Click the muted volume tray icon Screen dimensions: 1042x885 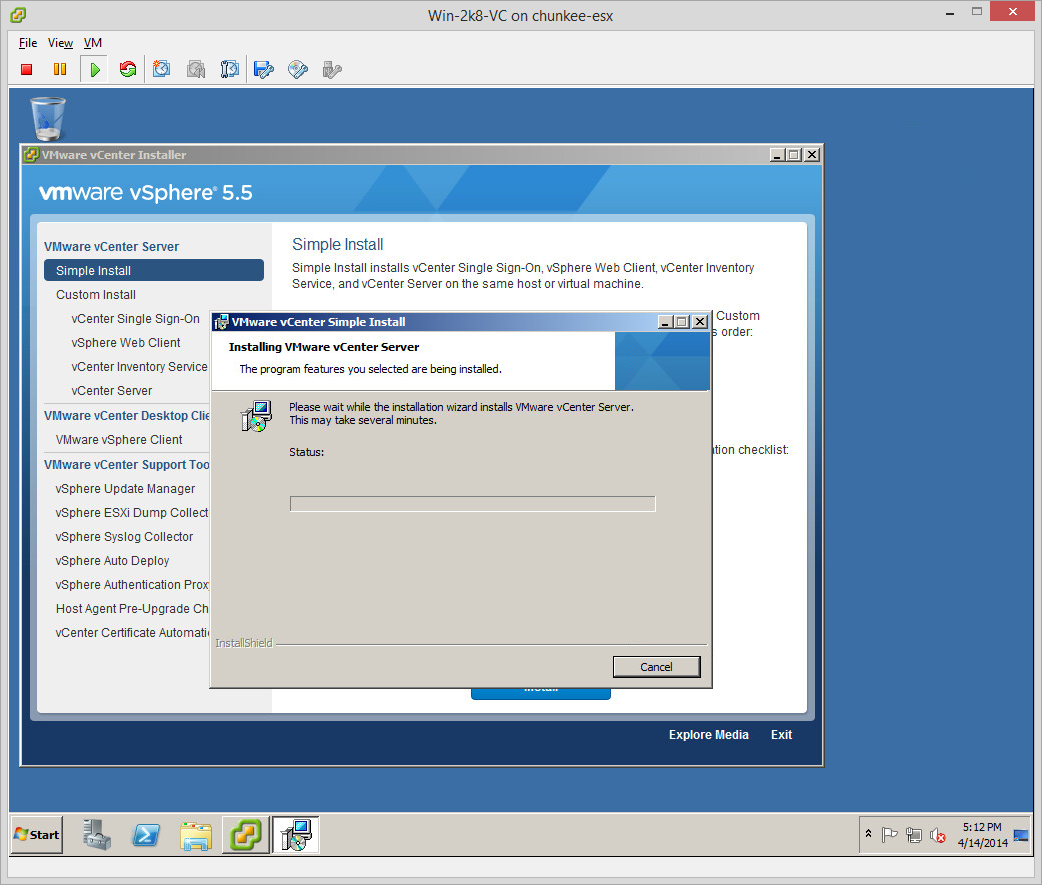pos(938,835)
